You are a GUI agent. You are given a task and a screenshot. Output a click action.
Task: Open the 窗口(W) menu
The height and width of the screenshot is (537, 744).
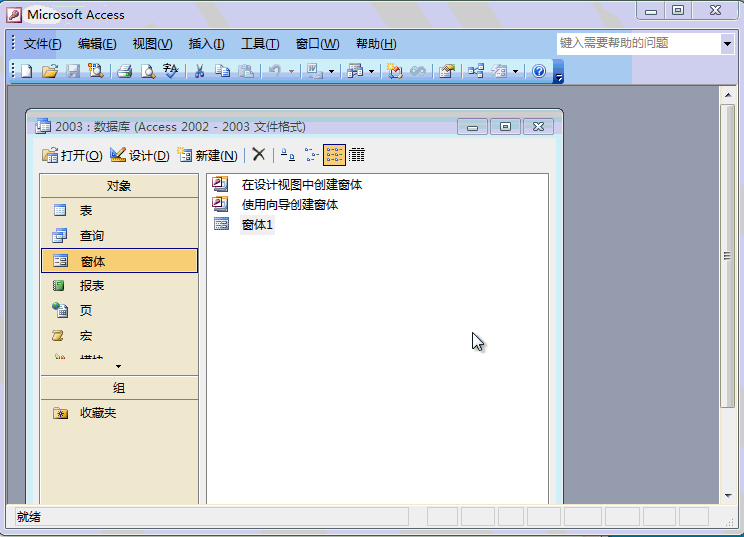(317, 44)
